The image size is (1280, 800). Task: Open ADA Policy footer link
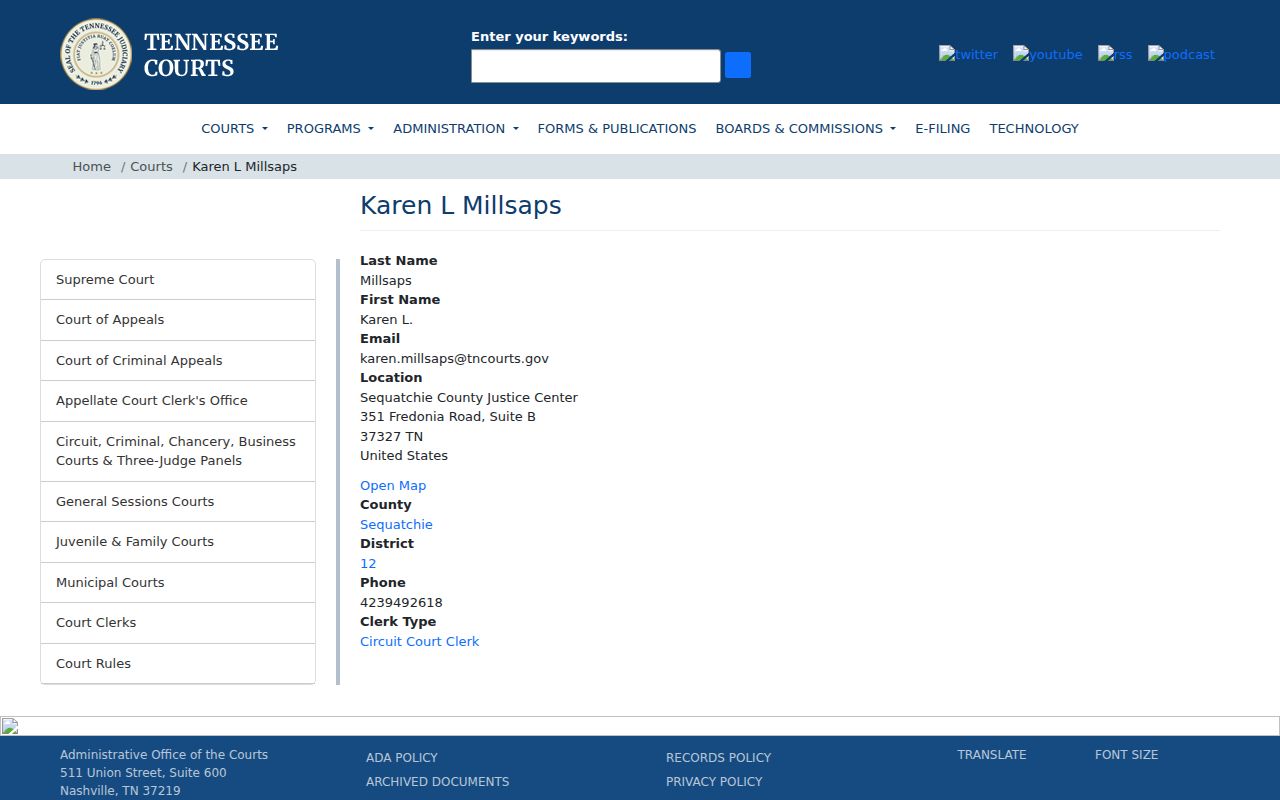tap(402, 757)
